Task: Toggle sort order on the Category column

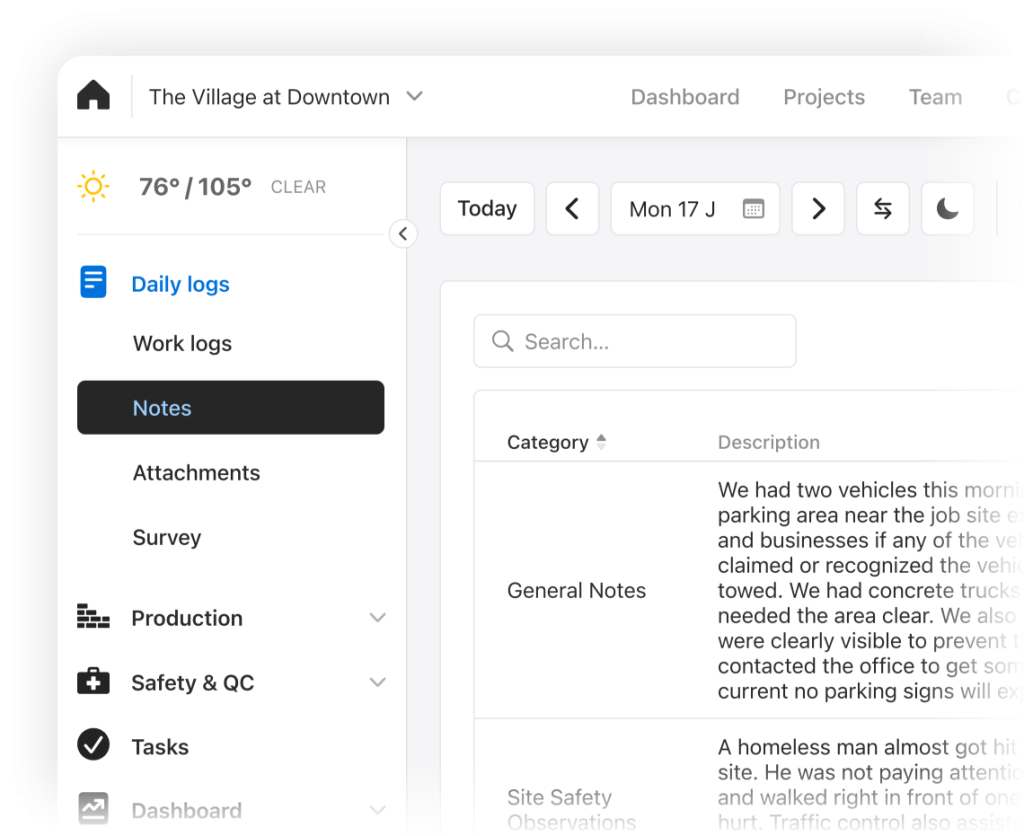Action: click(601, 441)
